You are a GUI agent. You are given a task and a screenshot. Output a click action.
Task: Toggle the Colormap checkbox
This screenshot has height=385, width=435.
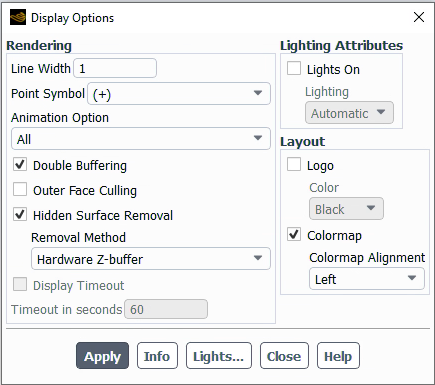pos(294,234)
